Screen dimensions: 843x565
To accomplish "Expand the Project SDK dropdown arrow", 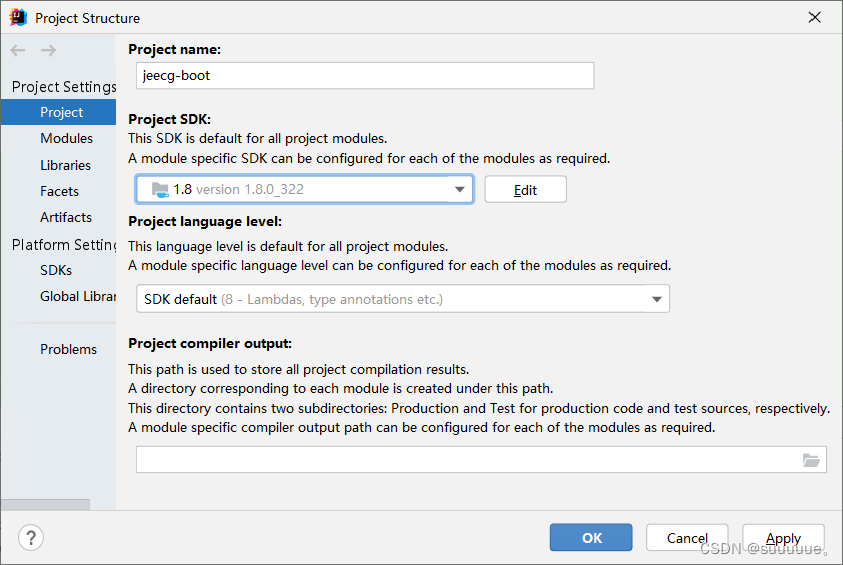I will pos(460,189).
